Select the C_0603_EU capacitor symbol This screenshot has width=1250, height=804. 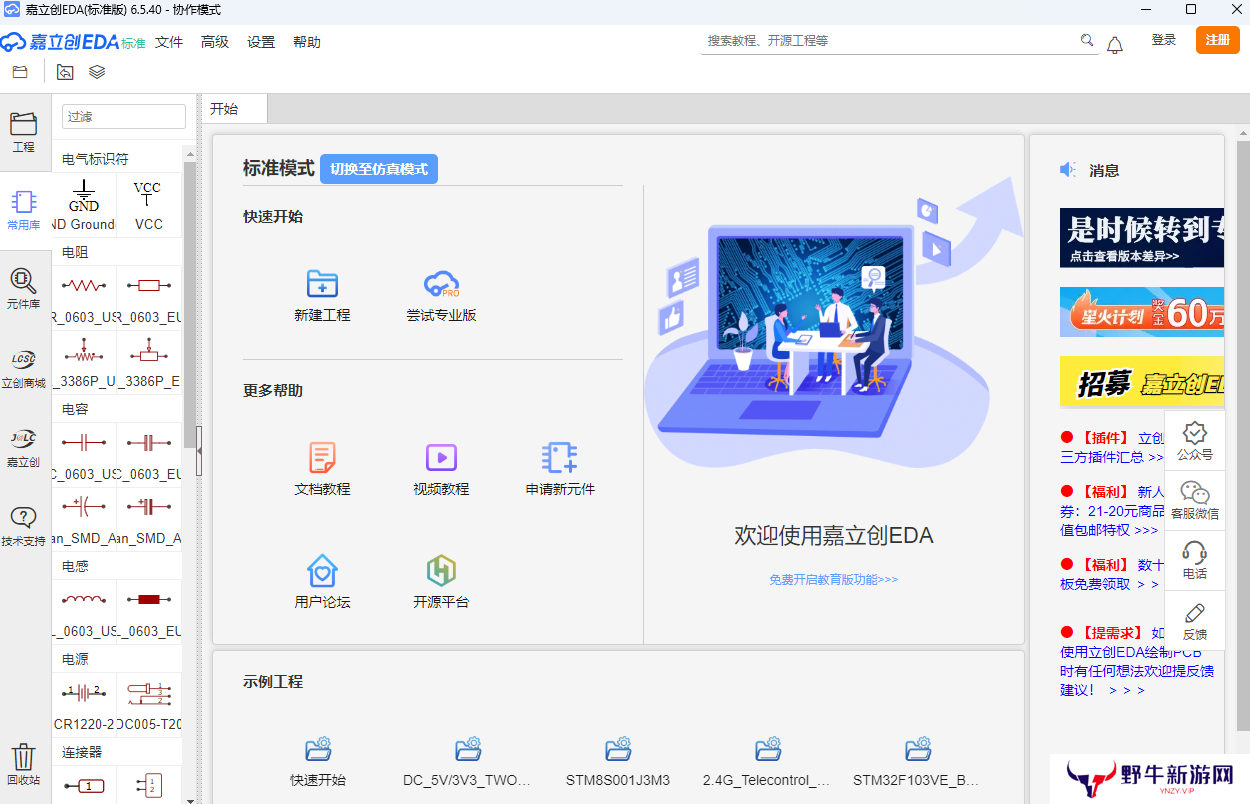tap(148, 453)
